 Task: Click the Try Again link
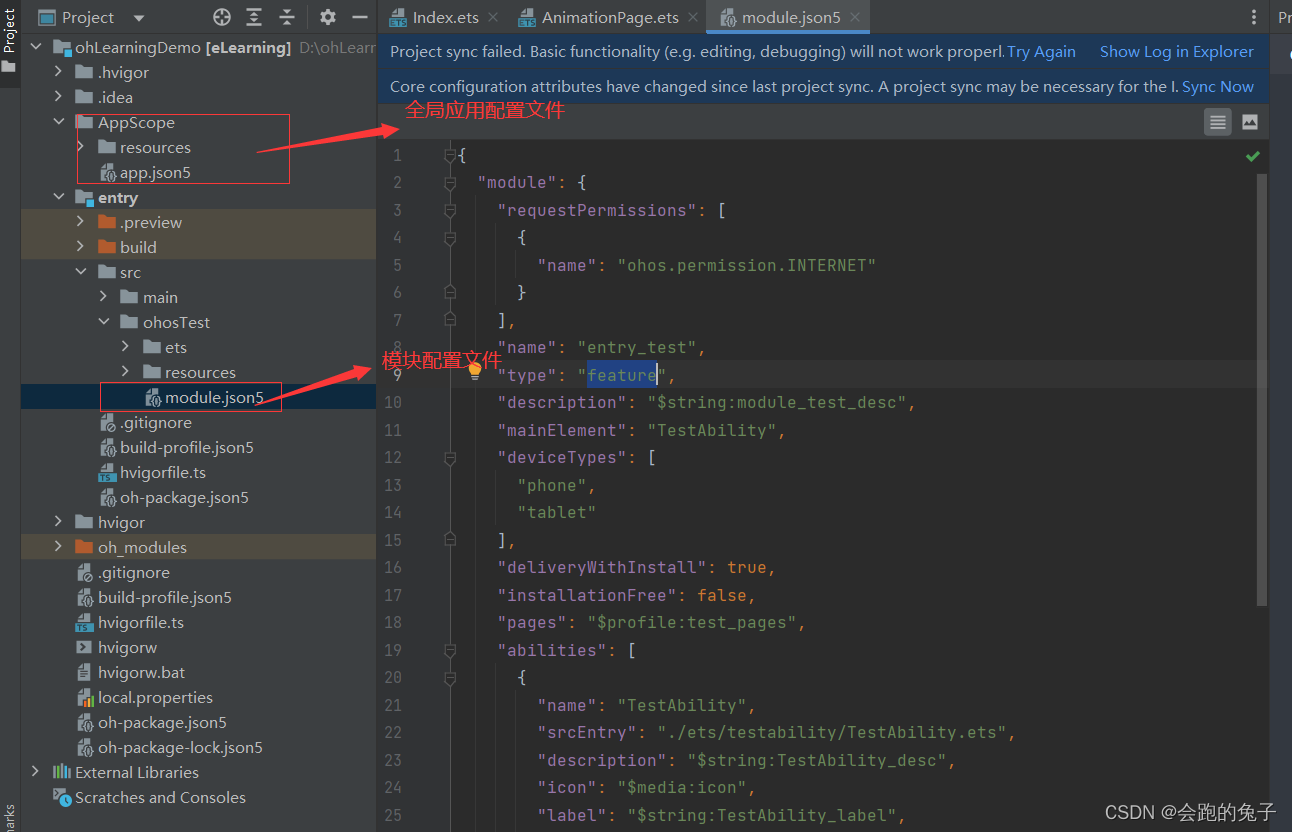(x=1041, y=52)
